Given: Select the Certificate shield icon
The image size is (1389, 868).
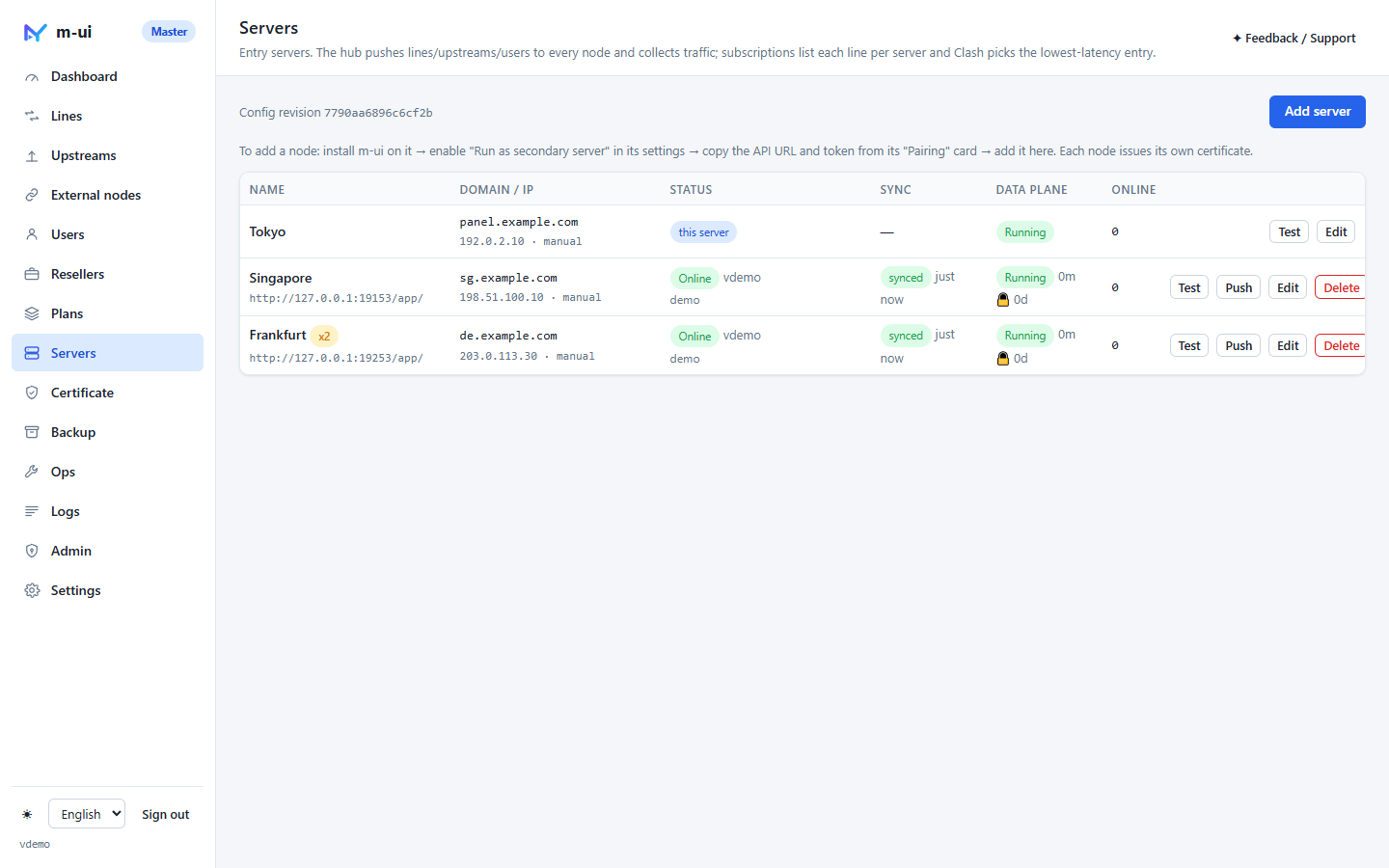Looking at the screenshot, I should pos(32,393).
